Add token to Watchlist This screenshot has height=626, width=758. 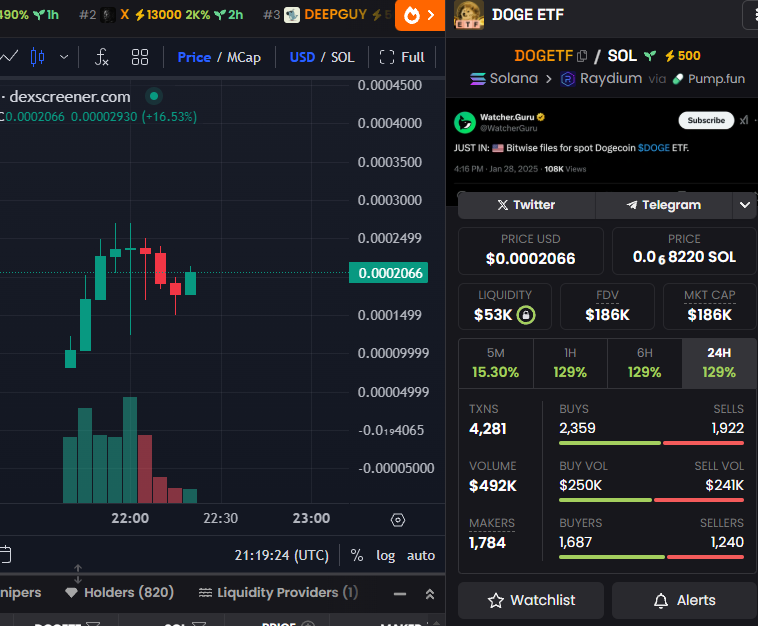click(x=531, y=600)
